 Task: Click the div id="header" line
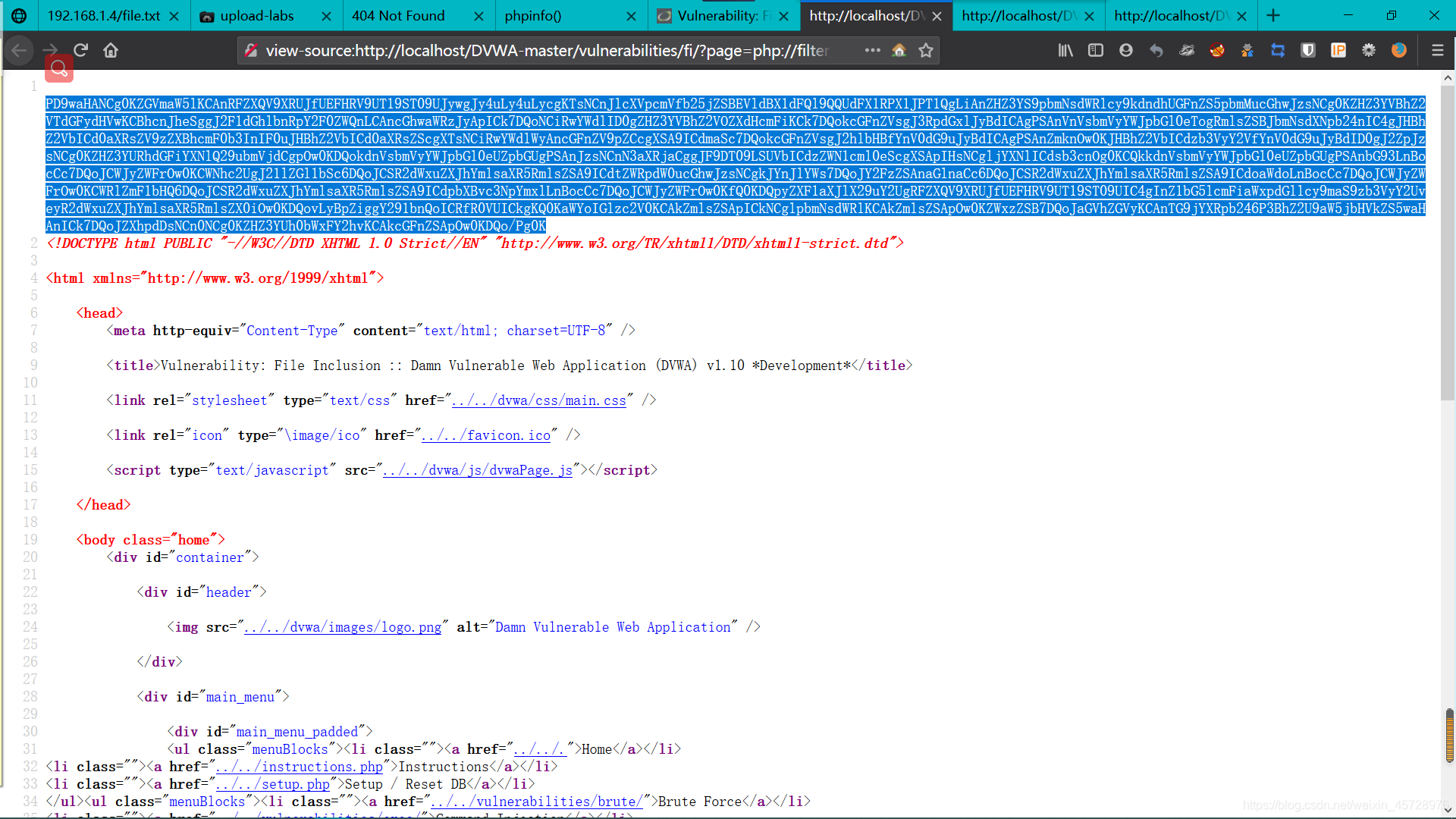(202, 592)
